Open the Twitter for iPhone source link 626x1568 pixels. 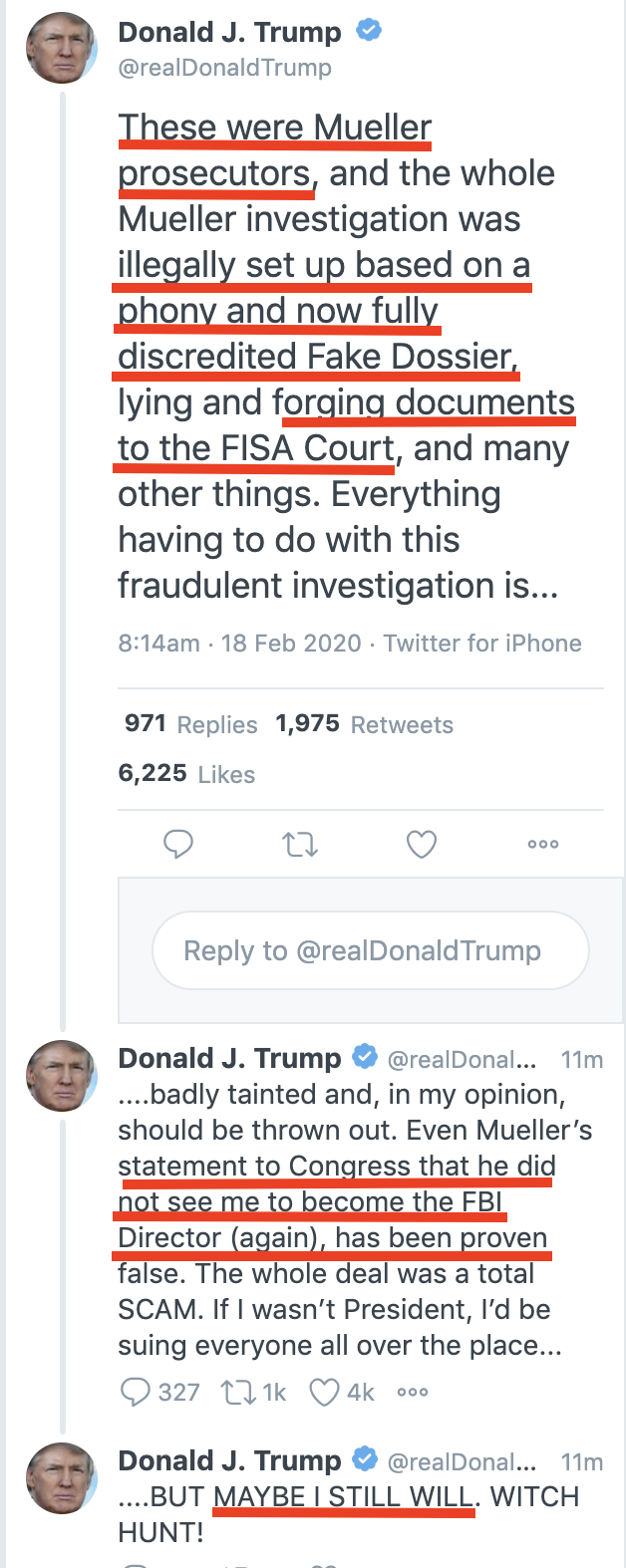click(482, 643)
